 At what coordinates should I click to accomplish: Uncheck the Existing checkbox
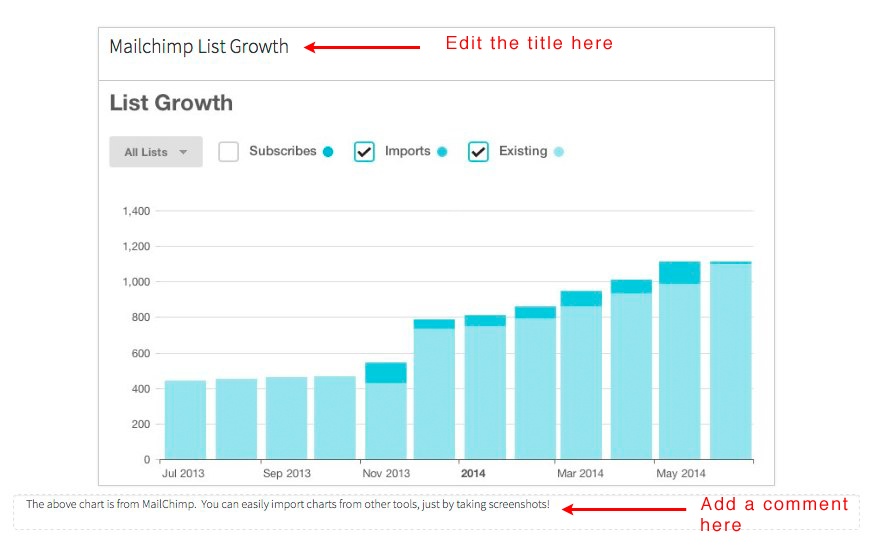(478, 152)
